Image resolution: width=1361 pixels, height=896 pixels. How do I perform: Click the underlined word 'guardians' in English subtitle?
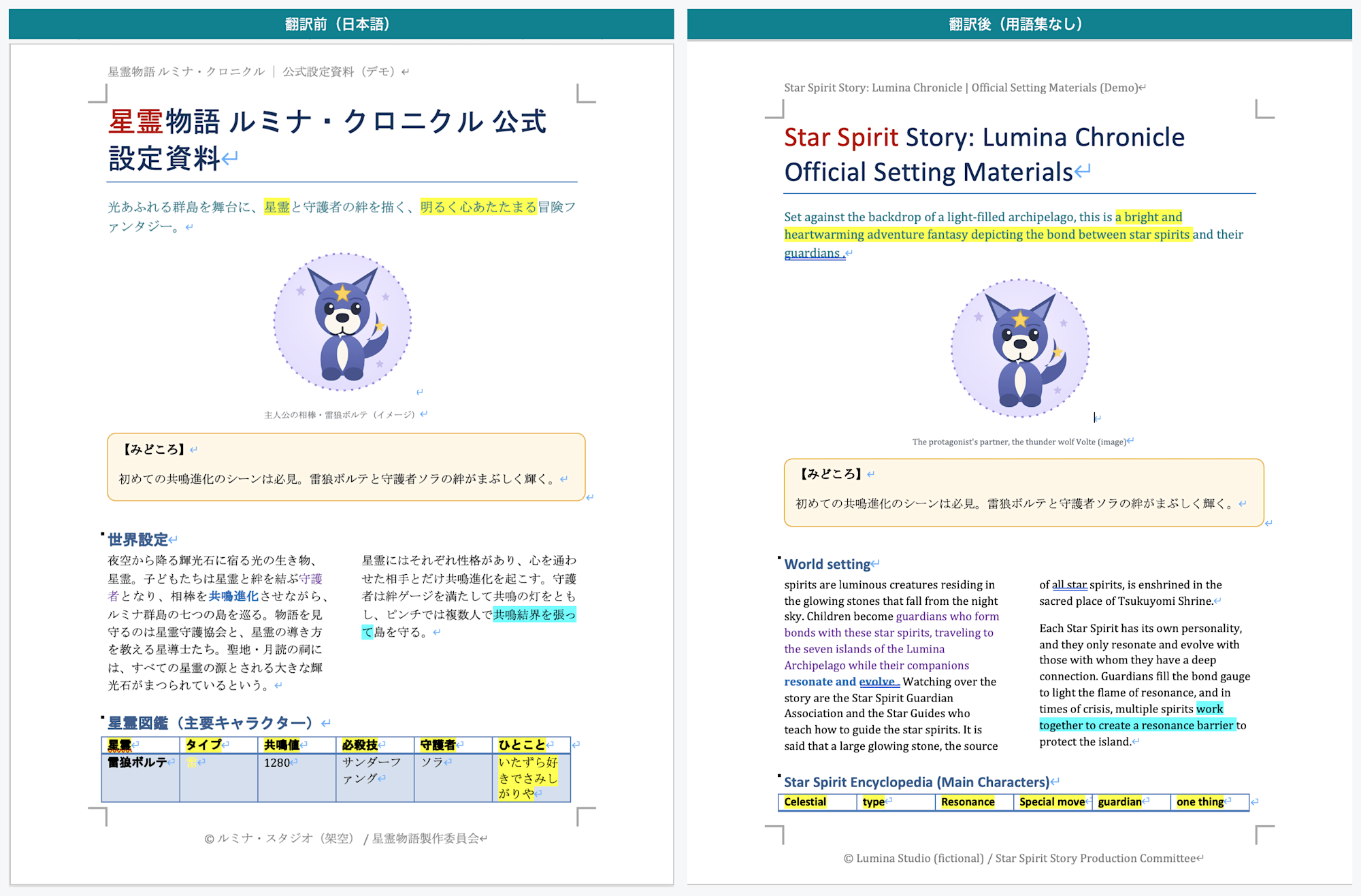click(812, 253)
